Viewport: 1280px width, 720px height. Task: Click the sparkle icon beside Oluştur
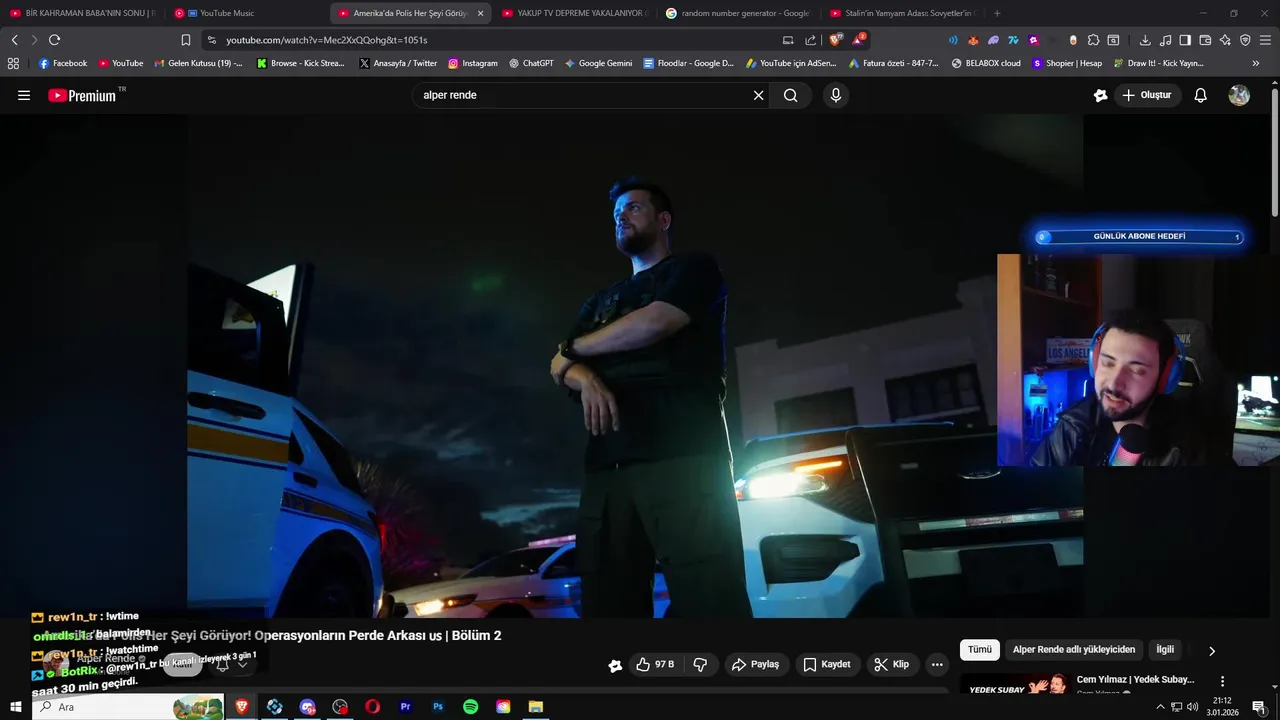1101,95
